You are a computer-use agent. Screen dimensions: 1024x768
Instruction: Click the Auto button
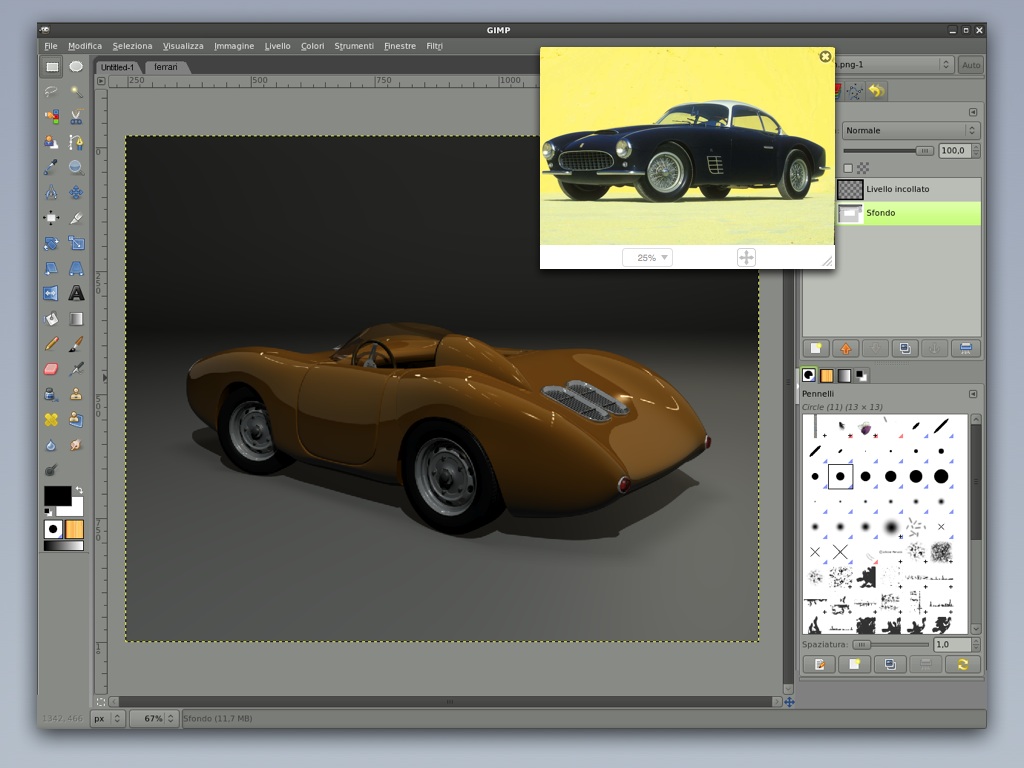(x=970, y=65)
